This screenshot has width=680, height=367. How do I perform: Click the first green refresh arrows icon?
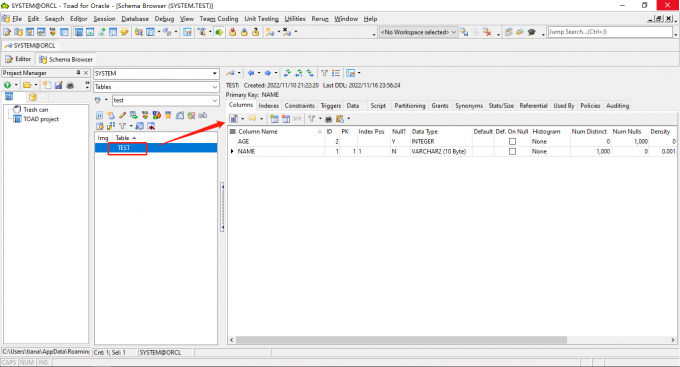(x=287, y=73)
